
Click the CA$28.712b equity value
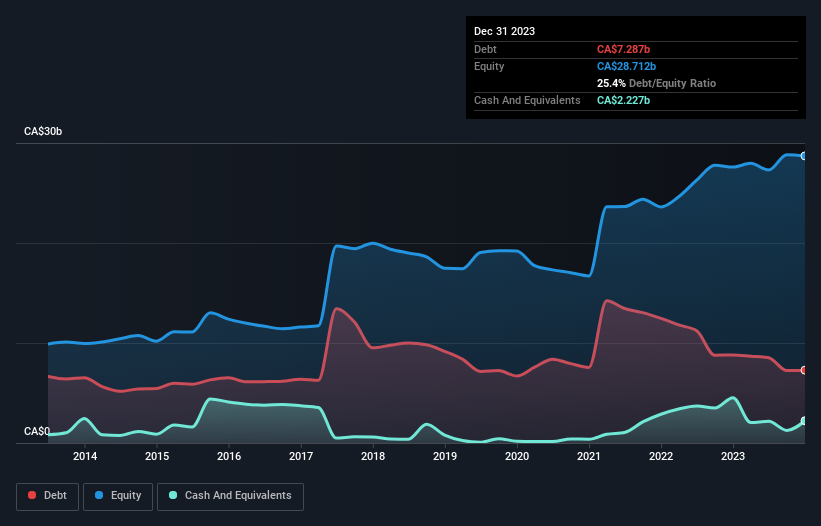coord(626,66)
